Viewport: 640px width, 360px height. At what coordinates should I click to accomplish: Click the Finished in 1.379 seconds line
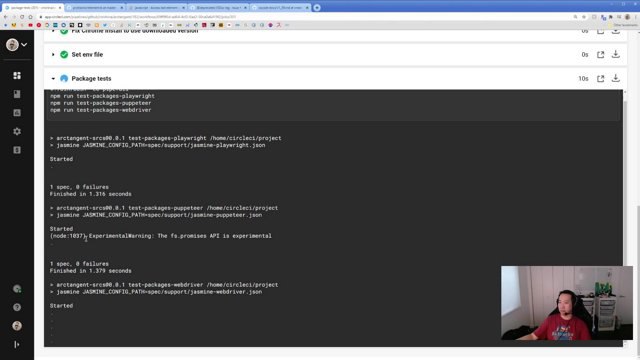(91, 271)
